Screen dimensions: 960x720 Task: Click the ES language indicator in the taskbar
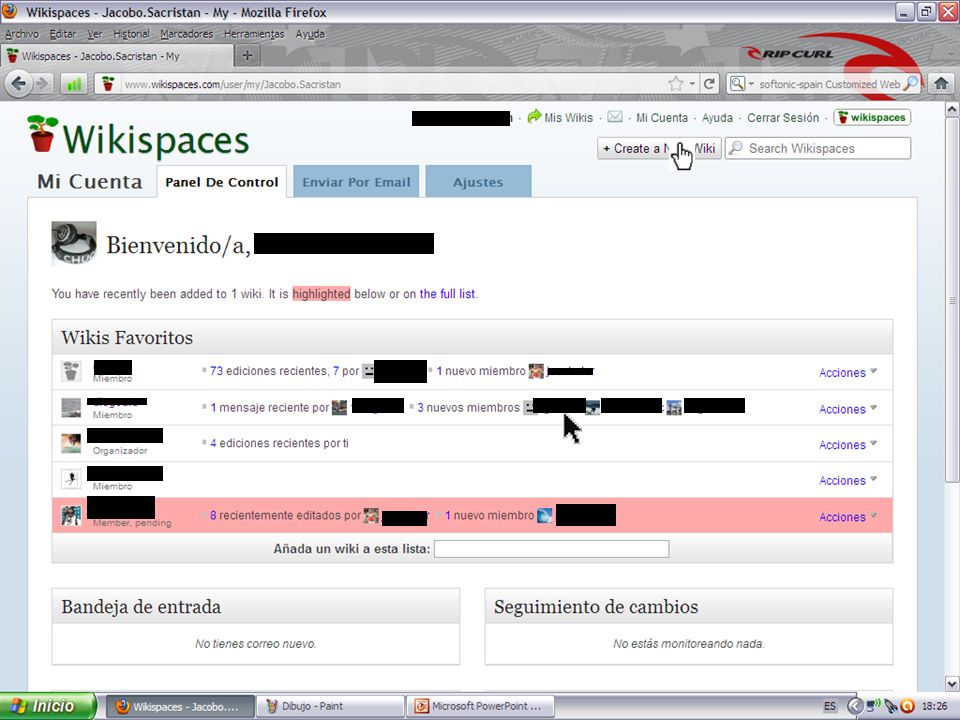click(x=830, y=706)
